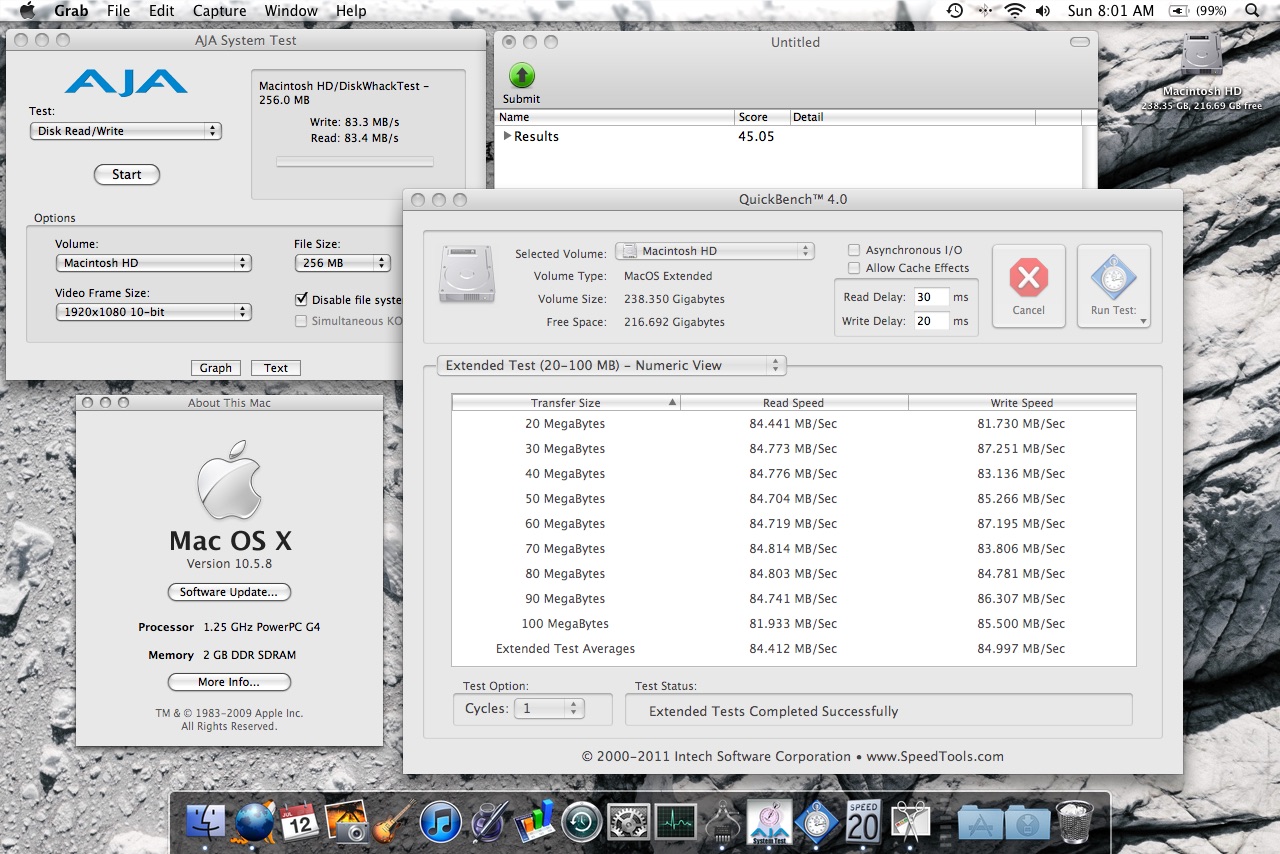The height and width of the screenshot is (854, 1280).
Task: Open System Profiler chip icon in dock
Action: [x=722, y=822]
